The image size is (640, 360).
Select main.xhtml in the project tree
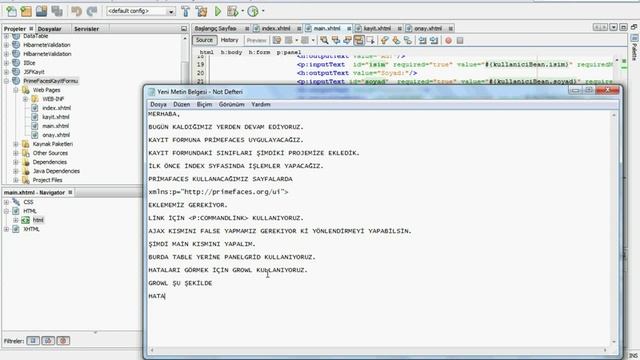55,126
